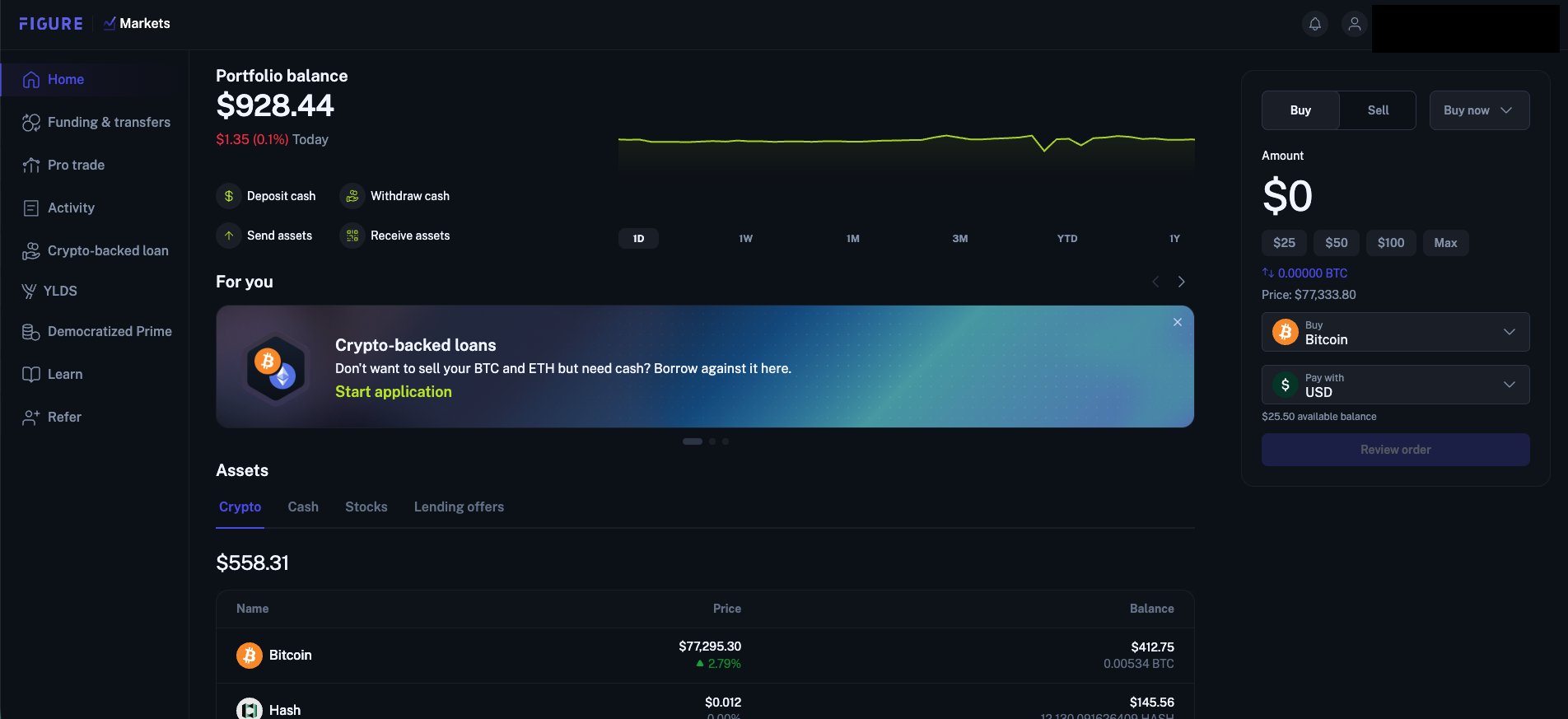Click the Figure logo
The image size is (1568, 719).
point(51,24)
